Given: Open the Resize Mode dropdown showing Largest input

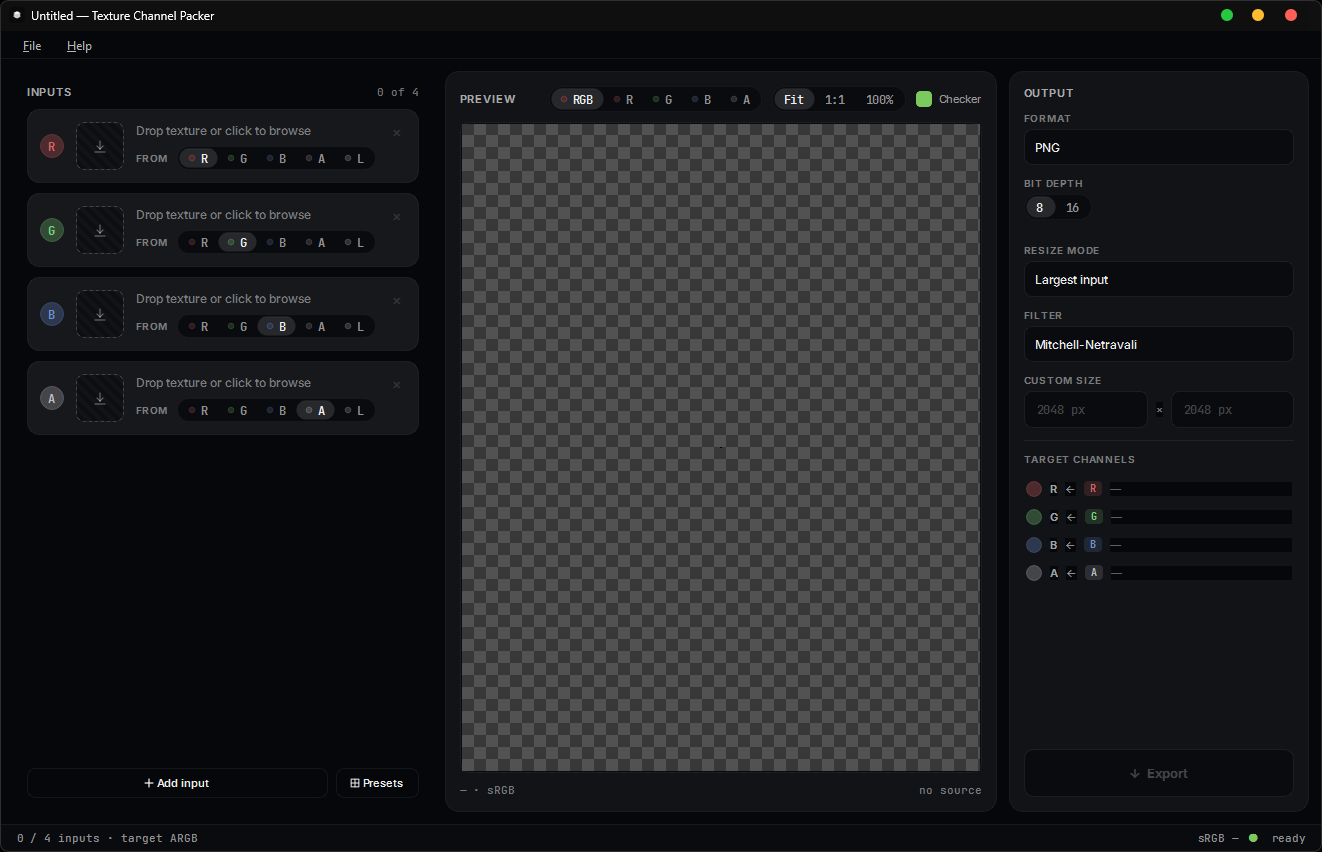Looking at the screenshot, I should pos(1158,279).
